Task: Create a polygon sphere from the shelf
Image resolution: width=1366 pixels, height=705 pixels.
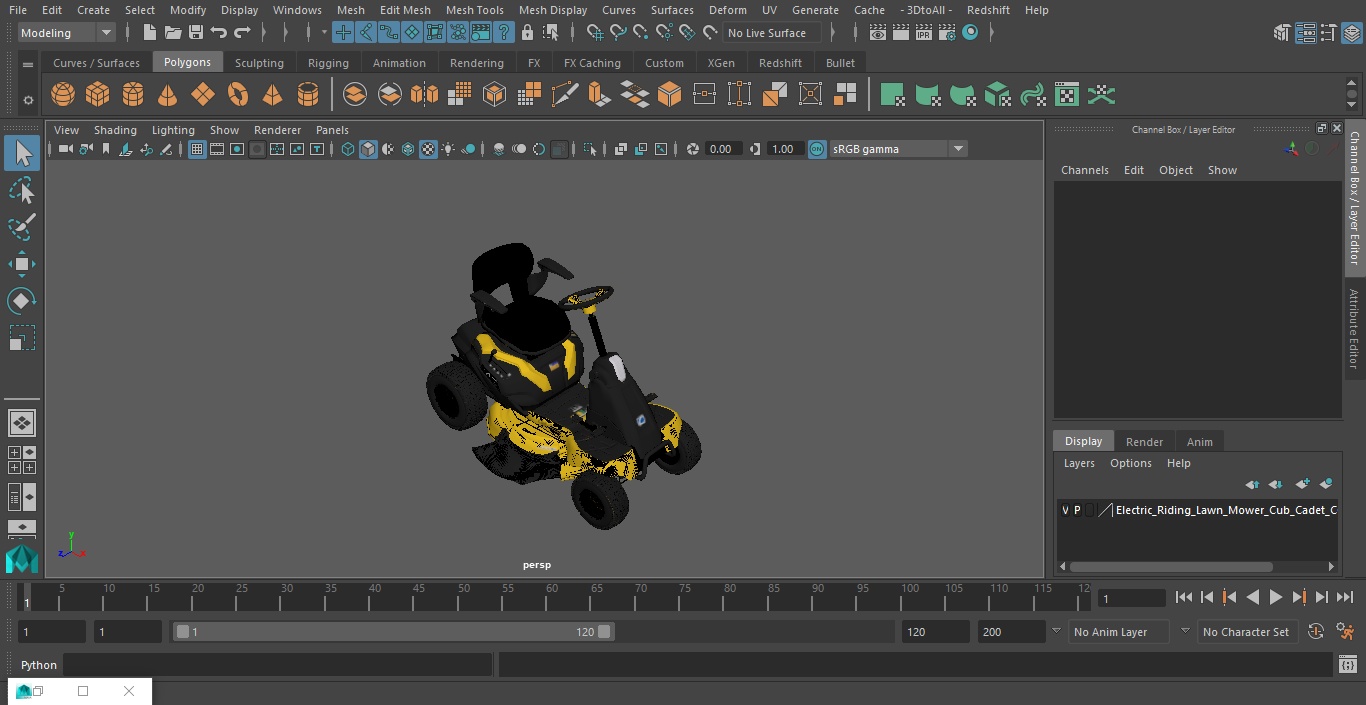Action: (x=63, y=95)
